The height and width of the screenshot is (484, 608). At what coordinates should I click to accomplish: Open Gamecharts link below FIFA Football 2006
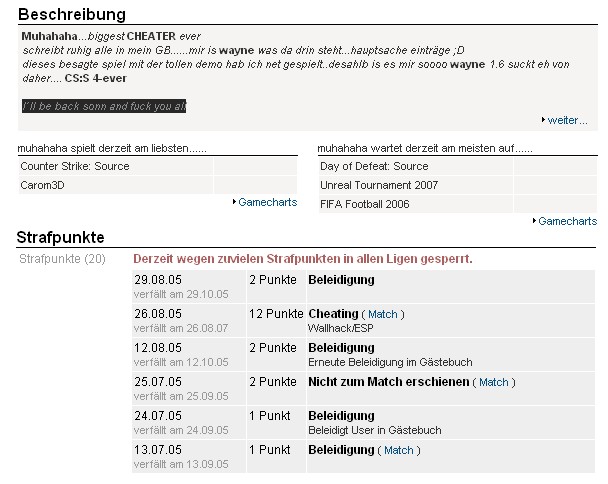pyautogui.click(x=567, y=221)
